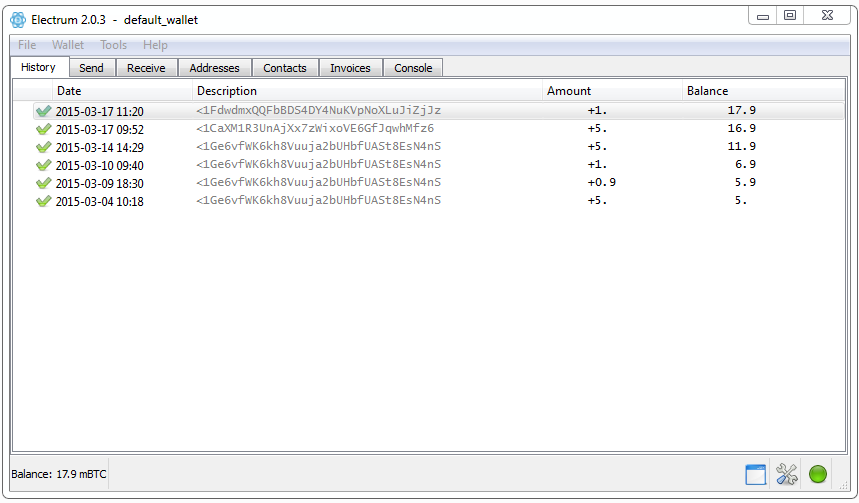Open the File menu
The image size is (859, 503).
click(x=27, y=45)
